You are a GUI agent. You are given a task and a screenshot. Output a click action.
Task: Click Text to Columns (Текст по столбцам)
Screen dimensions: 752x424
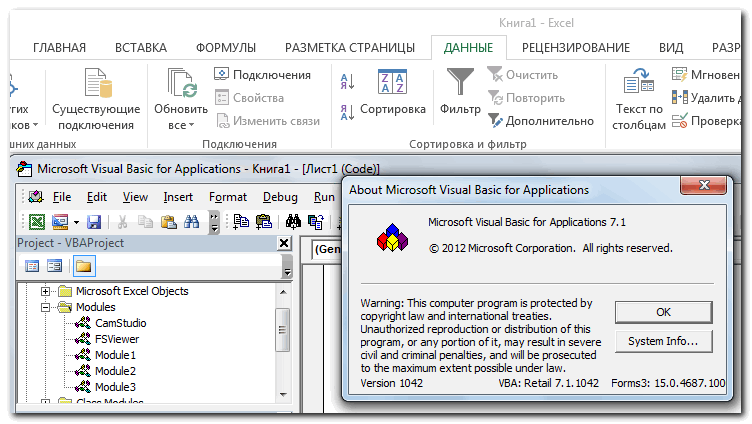(x=639, y=99)
